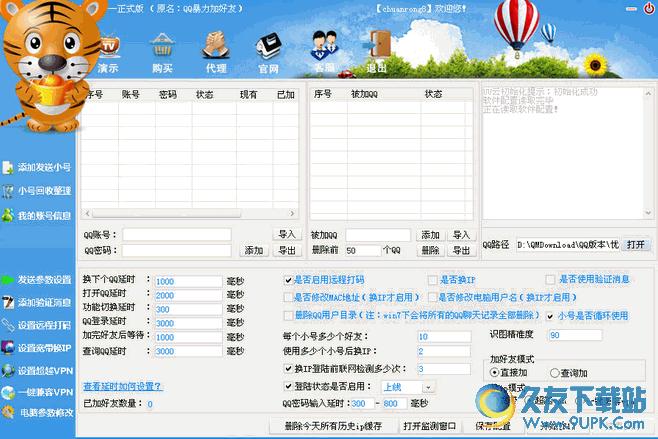Click 识图精准度 field showing 90
The width and height of the screenshot is (658, 439).
(x=575, y=335)
